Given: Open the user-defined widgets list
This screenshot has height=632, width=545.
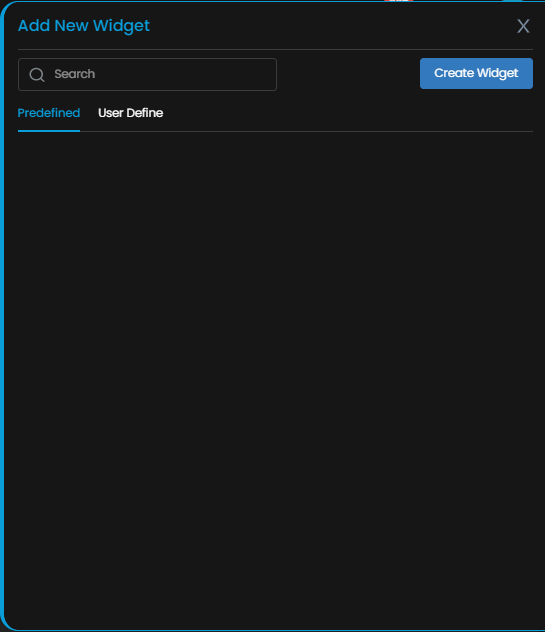Looking at the screenshot, I should pyautogui.click(x=130, y=113).
